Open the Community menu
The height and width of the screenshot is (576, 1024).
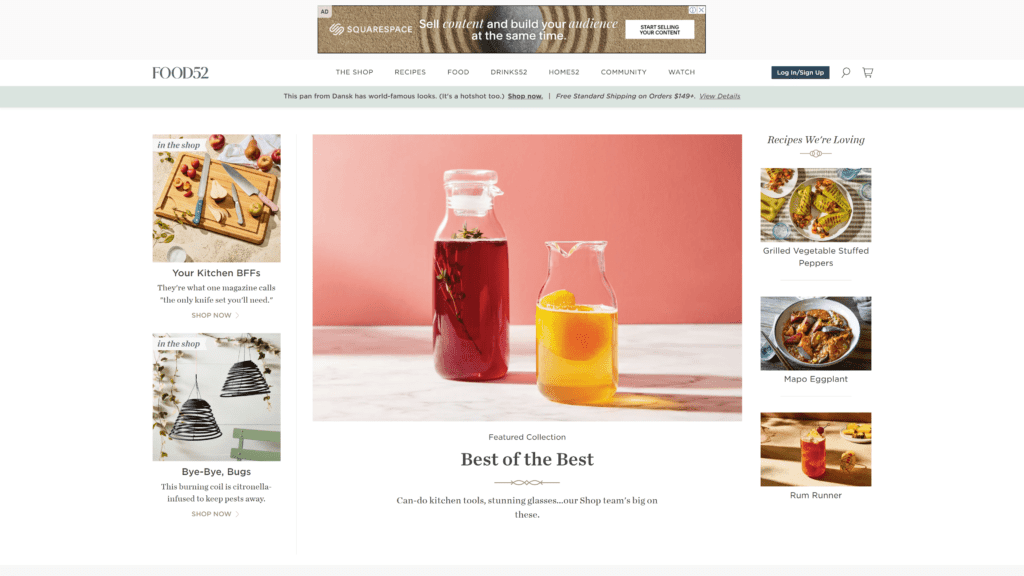[x=624, y=72]
